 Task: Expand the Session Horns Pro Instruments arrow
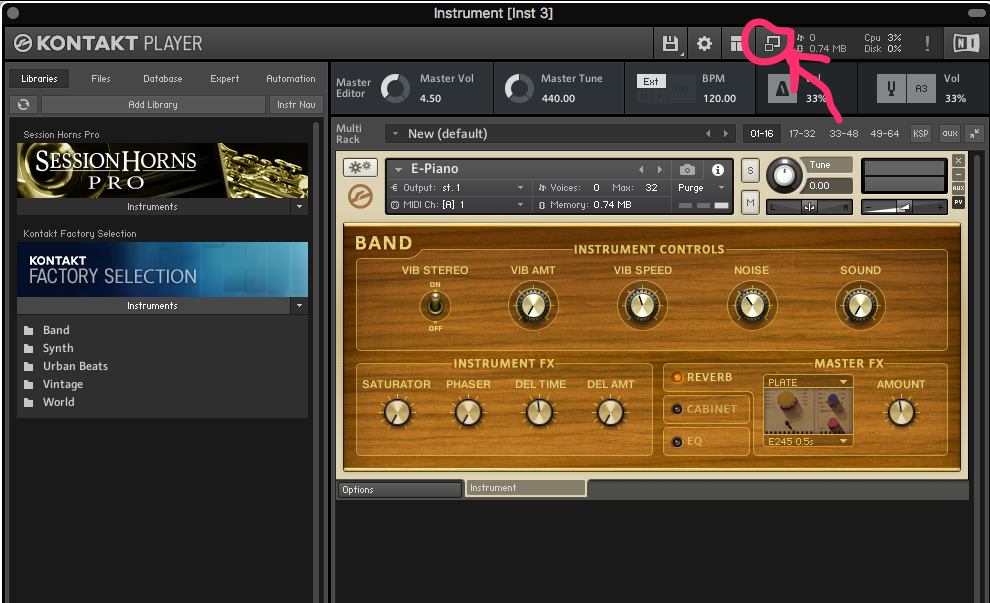[299, 206]
